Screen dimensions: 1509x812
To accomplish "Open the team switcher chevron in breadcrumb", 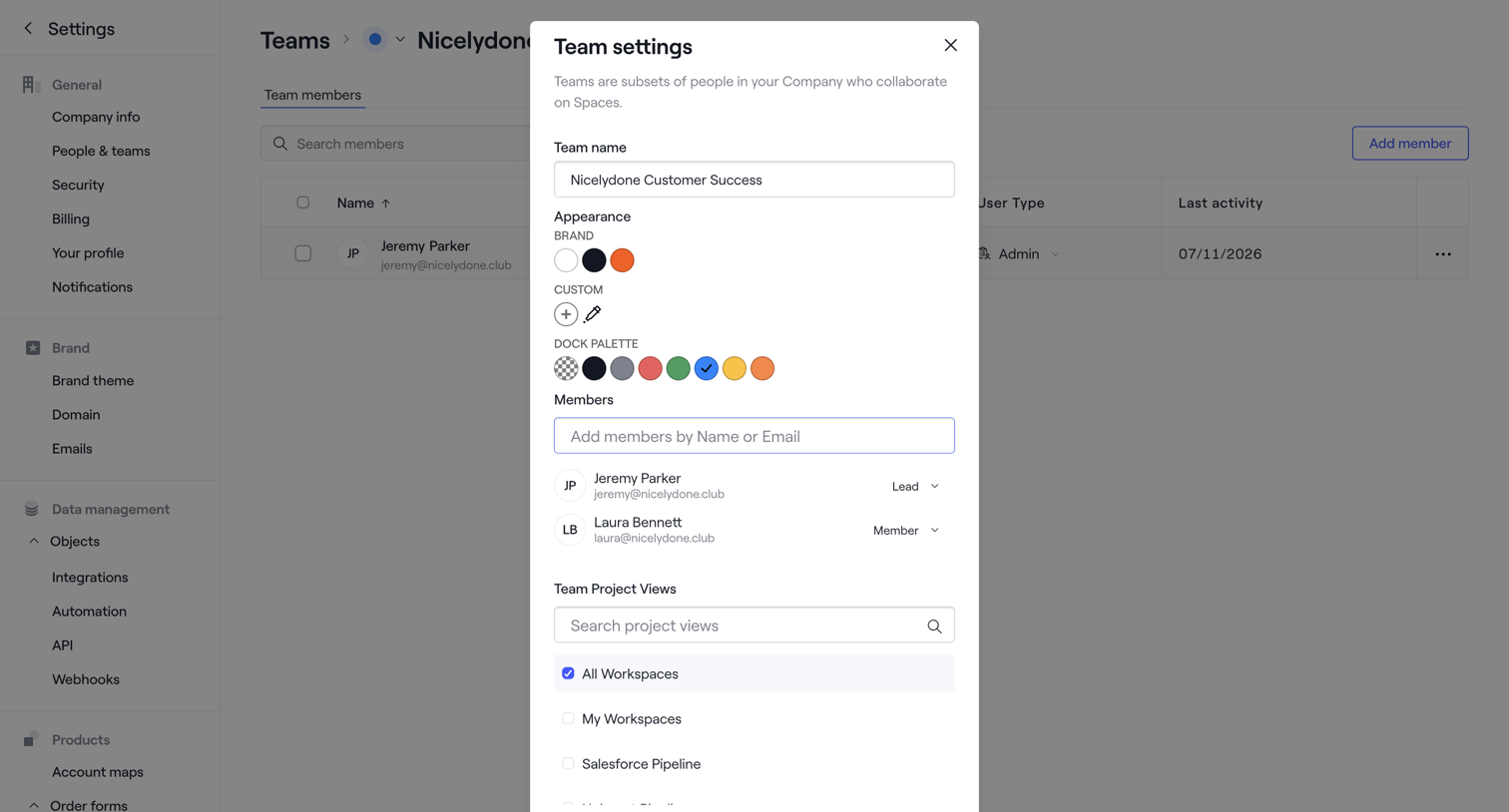I will pos(400,40).
